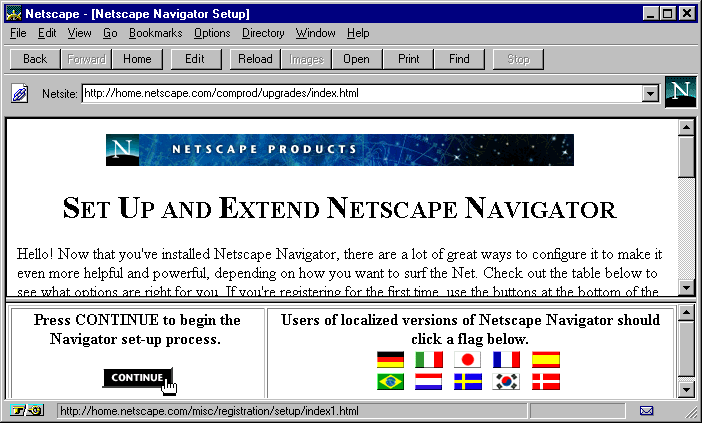The image size is (702, 423).
Task: Click the main page scrollbar down arrow
Action: (686, 288)
